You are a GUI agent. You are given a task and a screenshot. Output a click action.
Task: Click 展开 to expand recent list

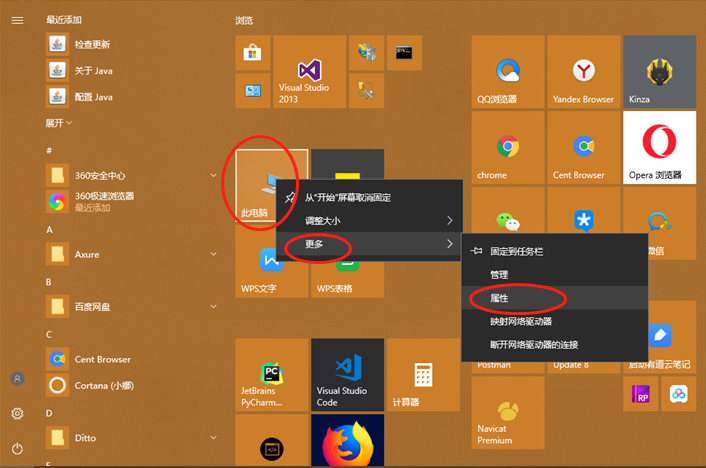coord(59,123)
